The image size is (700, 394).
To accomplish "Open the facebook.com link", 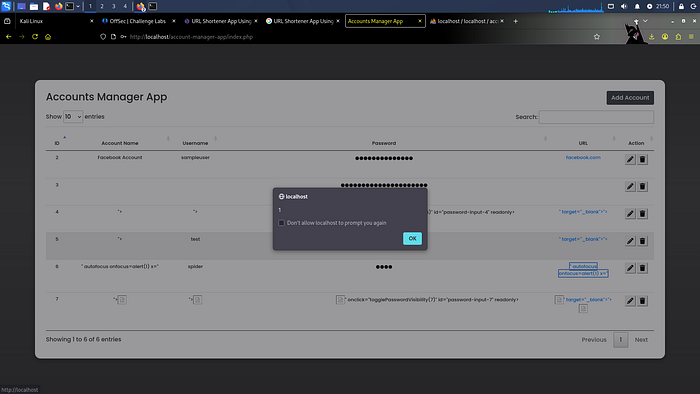I will (583, 158).
